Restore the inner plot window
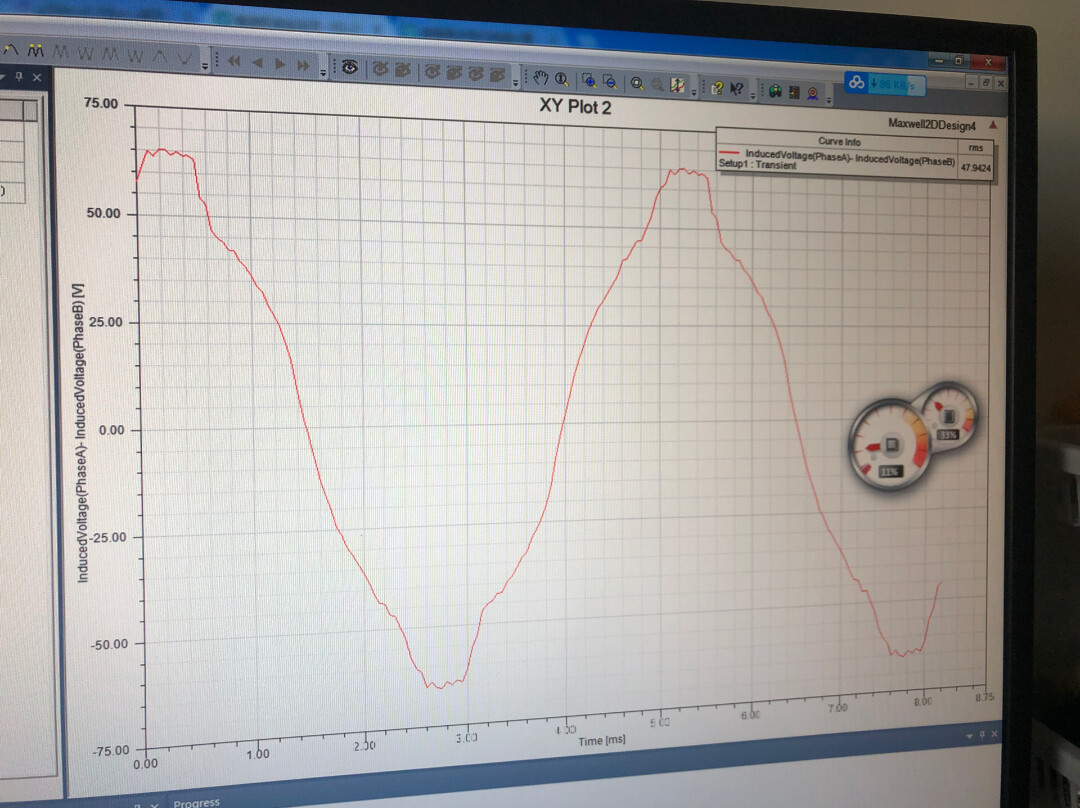 (x=986, y=83)
